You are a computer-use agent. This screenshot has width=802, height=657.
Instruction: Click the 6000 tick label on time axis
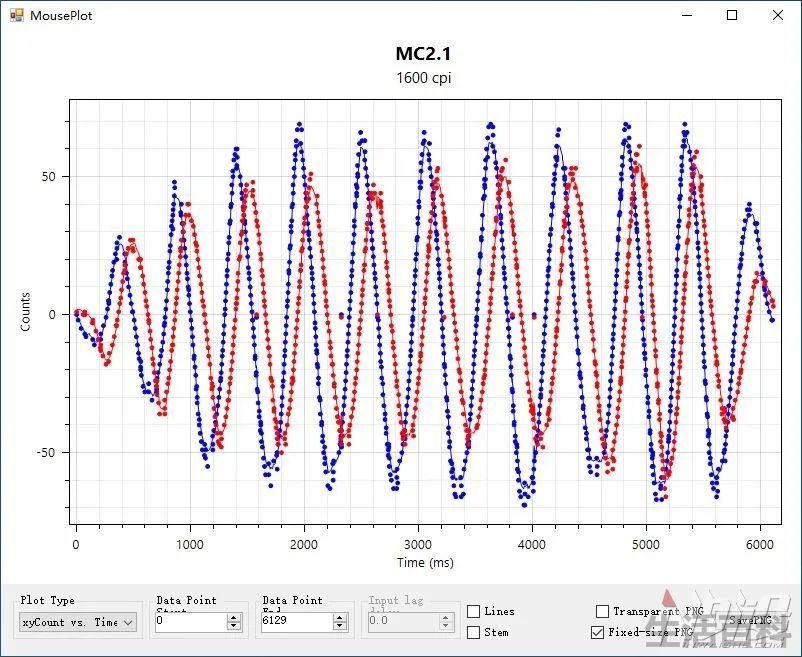[x=760, y=545]
